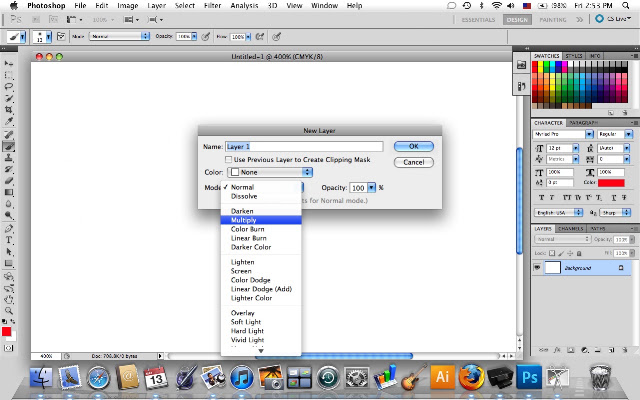Toggle Quick Mask mode icon

coord(8,348)
